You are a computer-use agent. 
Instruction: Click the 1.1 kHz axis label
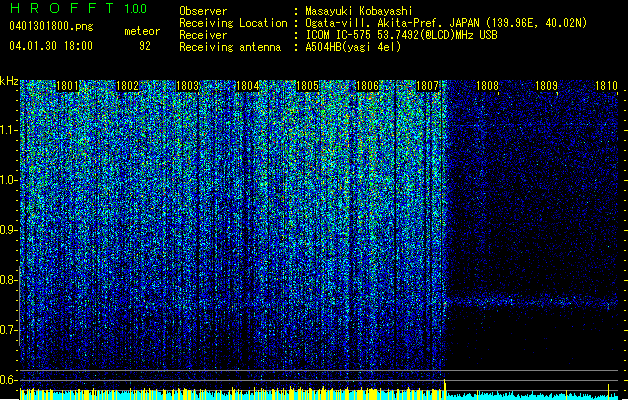[x=9, y=130]
